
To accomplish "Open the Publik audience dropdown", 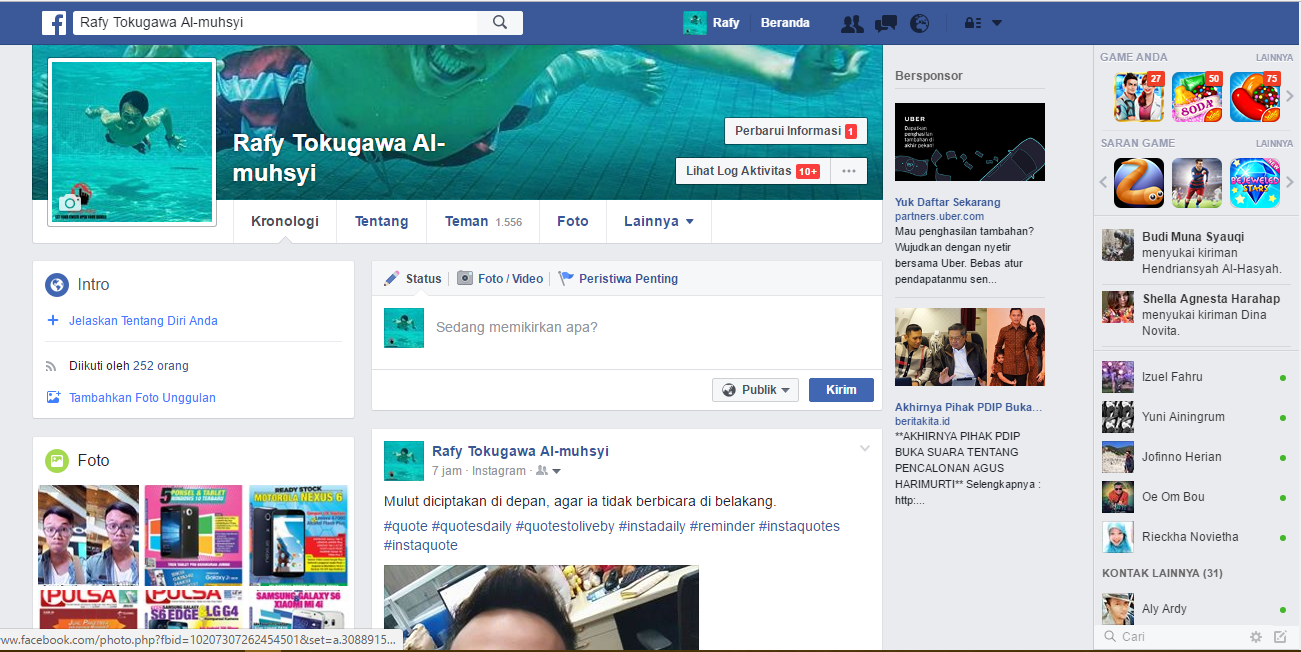I will (x=755, y=390).
